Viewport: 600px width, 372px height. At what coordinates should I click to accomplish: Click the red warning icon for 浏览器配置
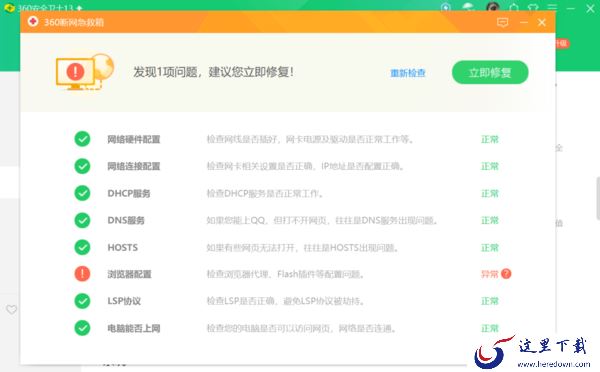tap(82, 274)
